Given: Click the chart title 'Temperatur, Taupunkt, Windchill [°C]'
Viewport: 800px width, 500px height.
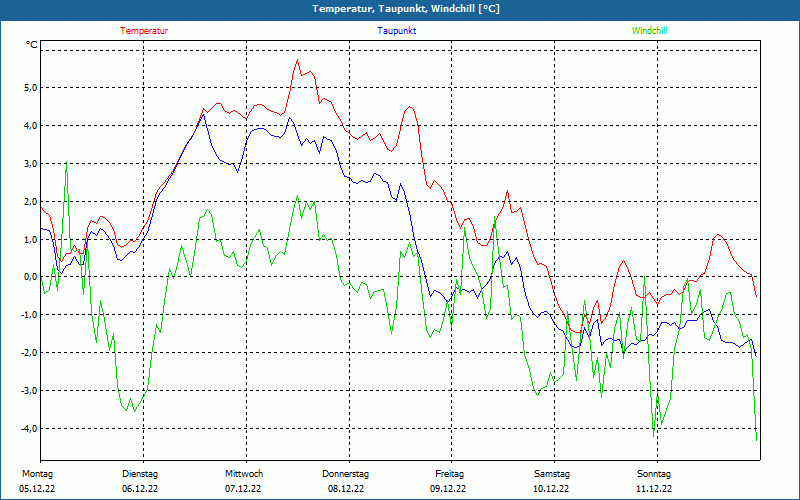Looking at the screenshot, I should [406, 9].
